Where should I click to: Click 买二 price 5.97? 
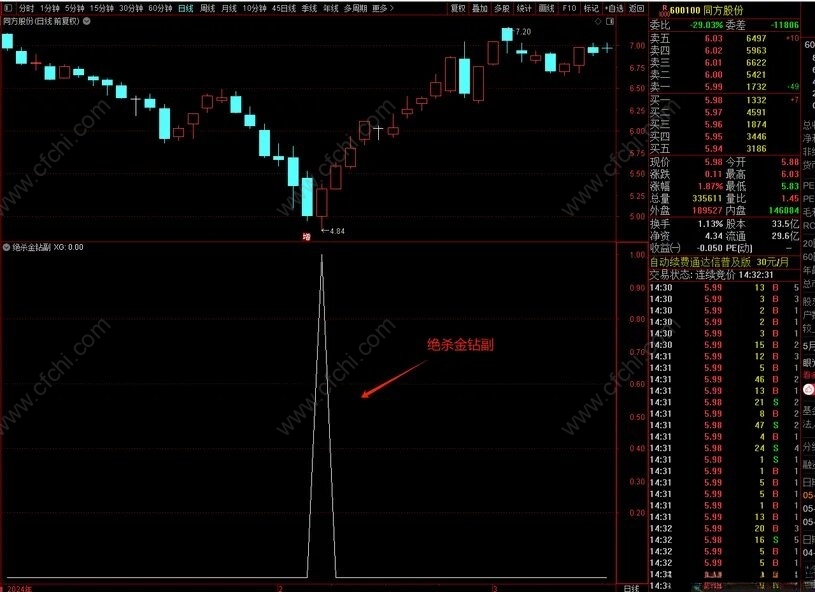tap(714, 112)
